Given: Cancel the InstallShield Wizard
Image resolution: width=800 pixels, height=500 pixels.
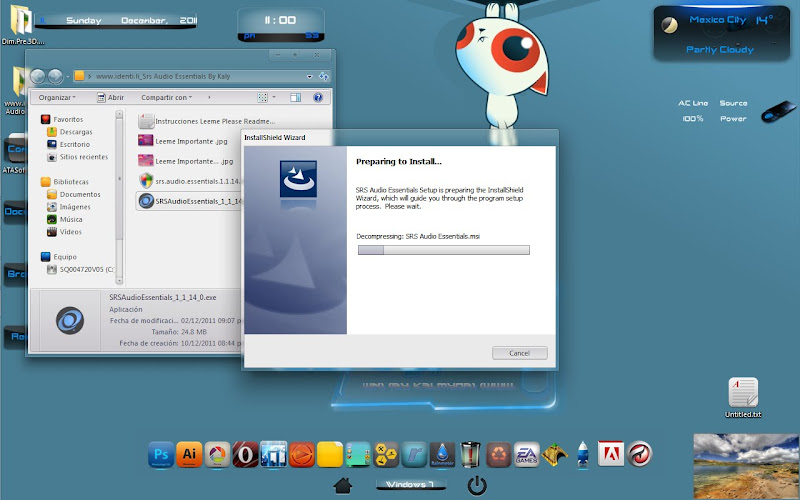Looking at the screenshot, I should click(520, 353).
